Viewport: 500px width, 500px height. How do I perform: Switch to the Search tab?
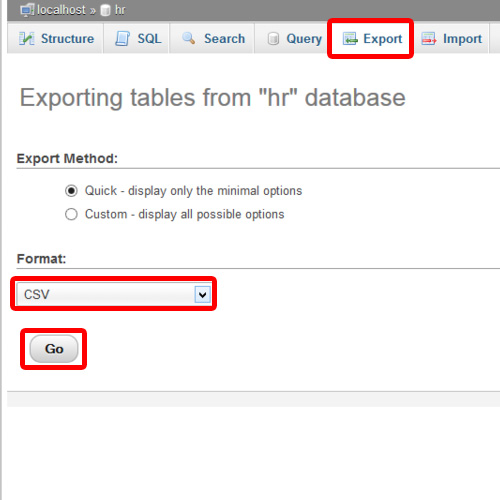(212, 38)
